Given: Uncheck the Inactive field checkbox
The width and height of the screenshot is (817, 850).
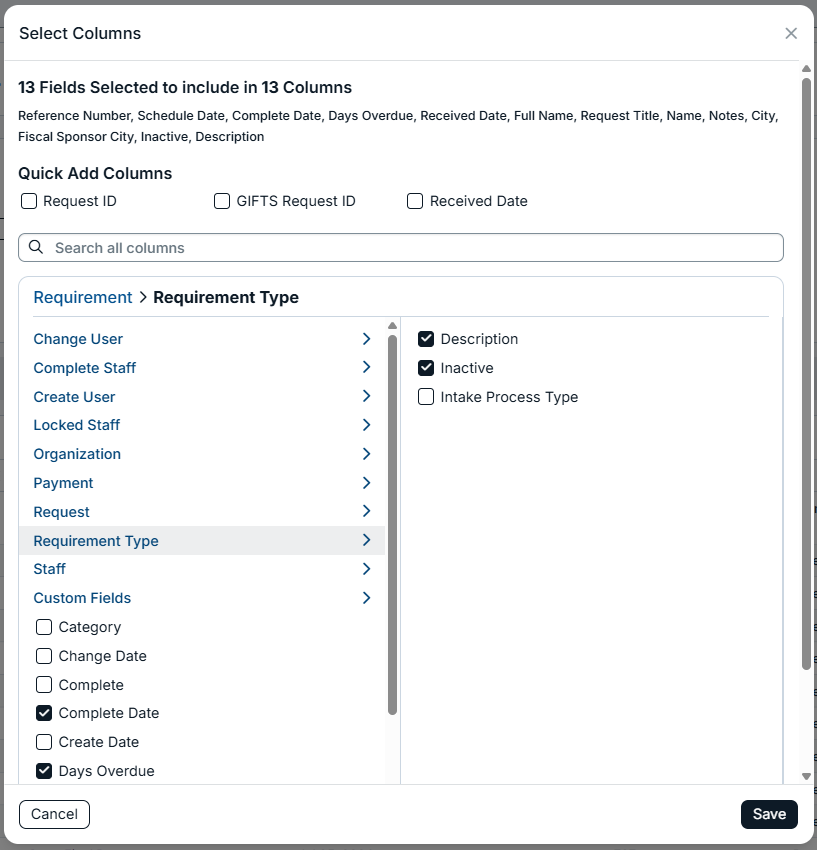Looking at the screenshot, I should coord(426,368).
